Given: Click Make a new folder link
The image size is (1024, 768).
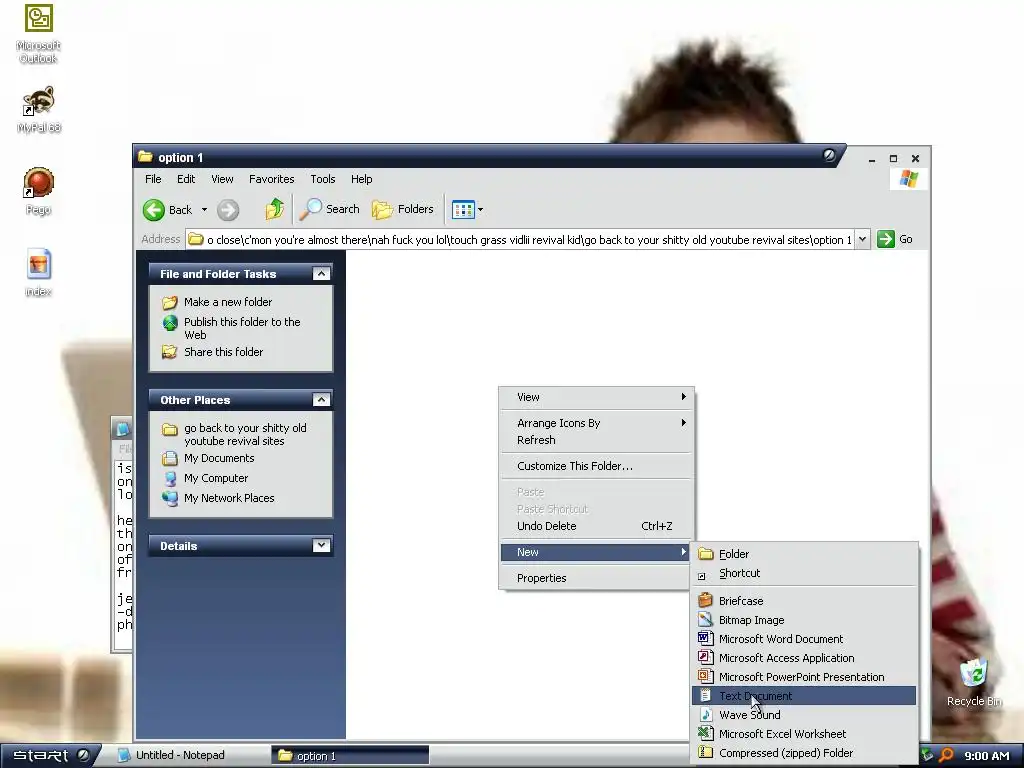Looking at the screenshot, I should pyautogui.click(x=228, y=302).
